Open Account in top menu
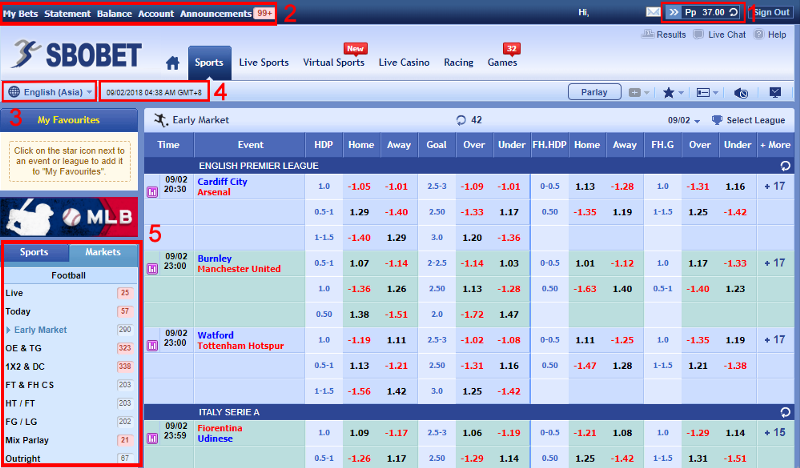 pos(156,14)
